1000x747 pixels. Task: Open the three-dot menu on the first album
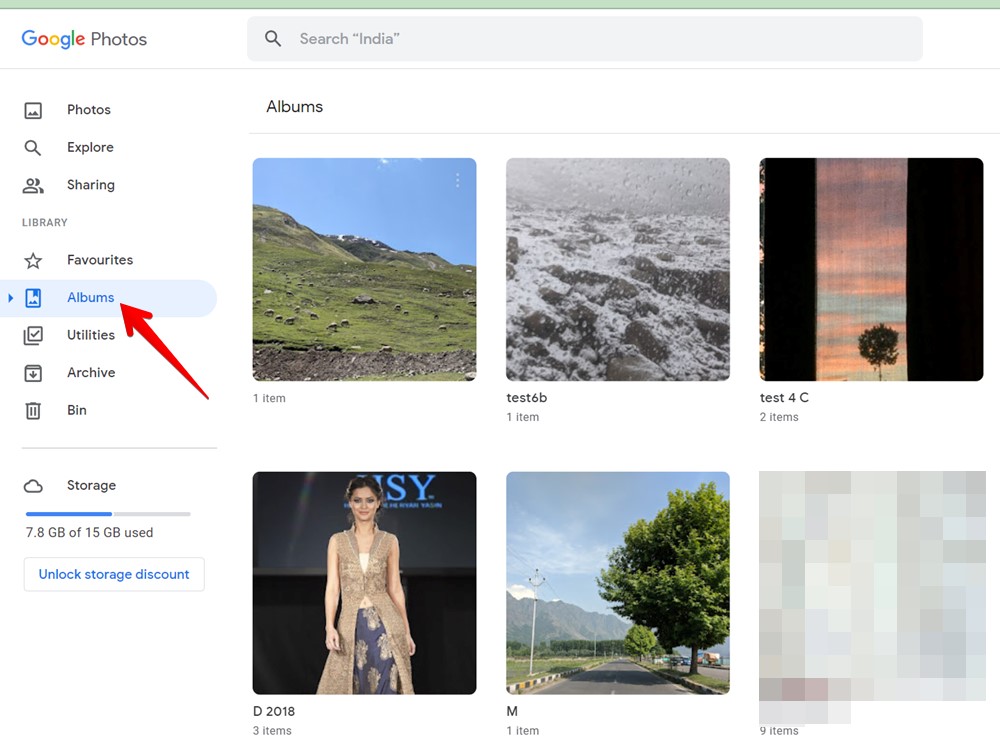458,180
